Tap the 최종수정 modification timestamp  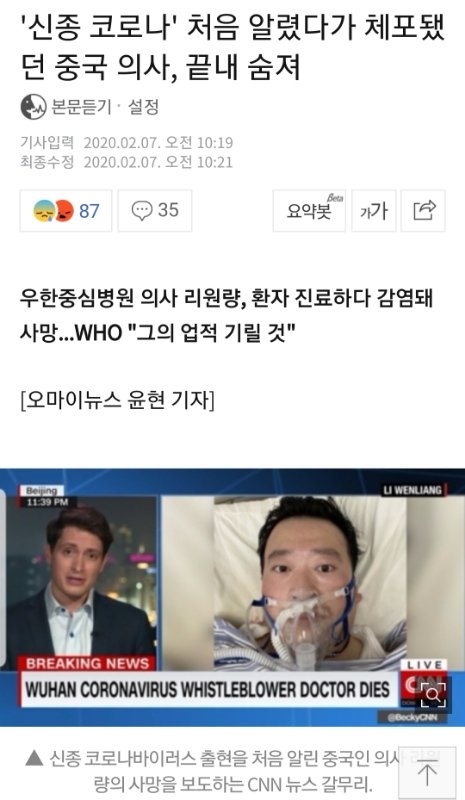click(127, 162)
